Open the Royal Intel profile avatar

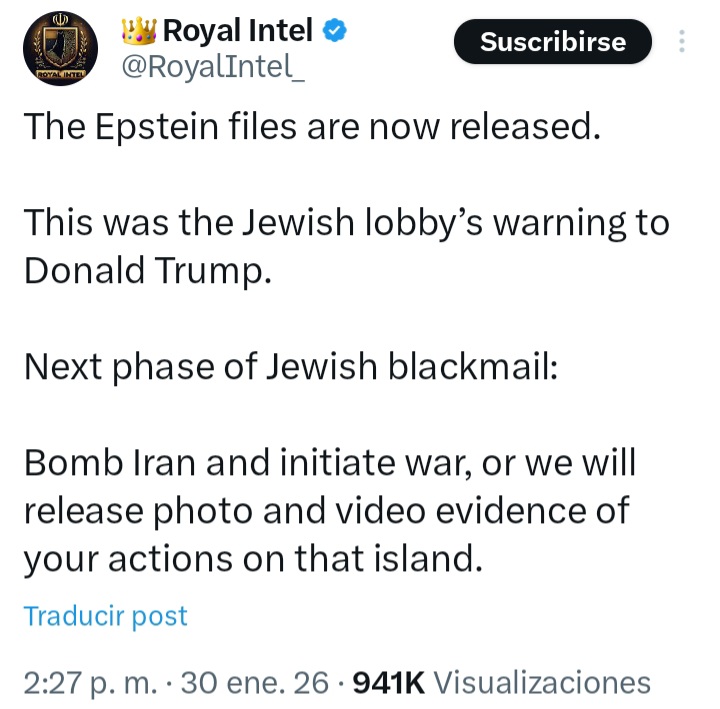pos(62,50)
